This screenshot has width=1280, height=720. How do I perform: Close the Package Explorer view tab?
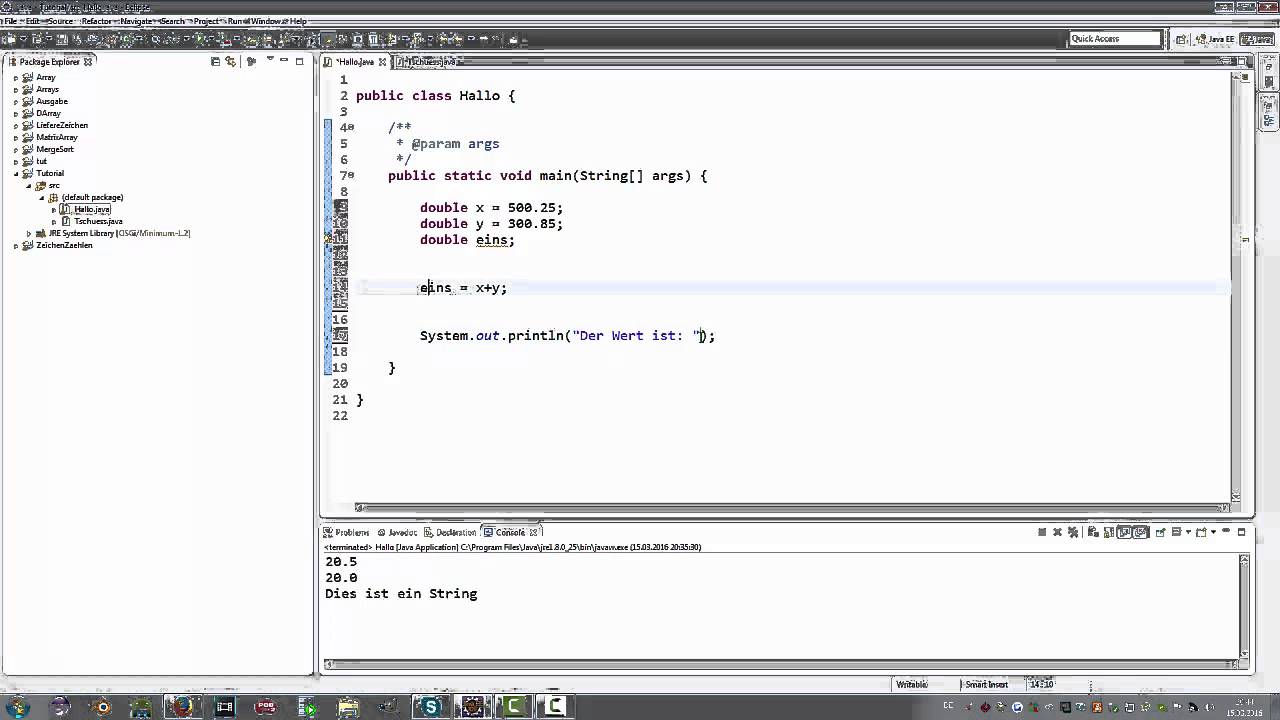88,62
